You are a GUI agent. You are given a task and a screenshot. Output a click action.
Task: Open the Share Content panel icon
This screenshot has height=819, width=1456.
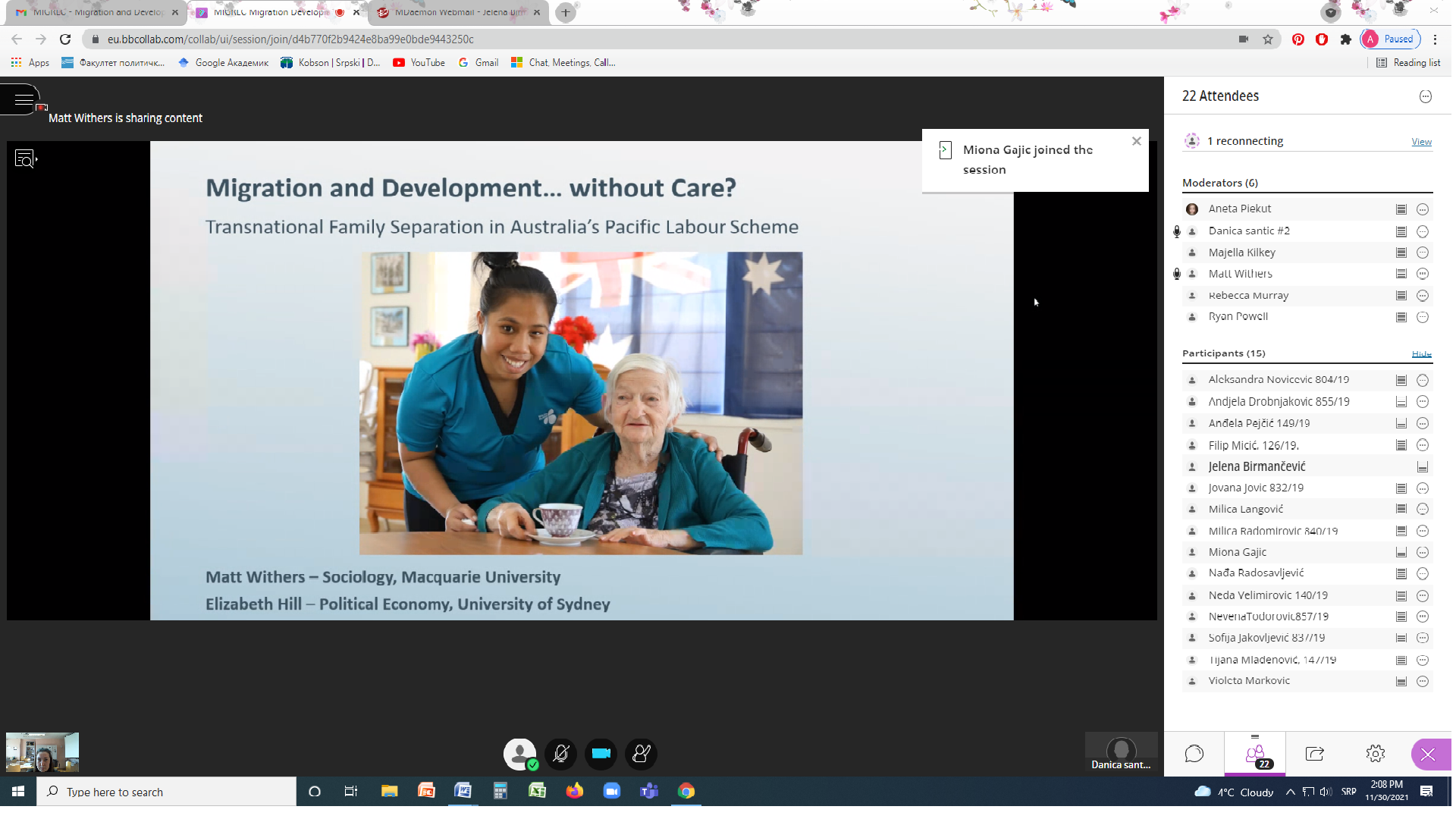tap(1315, 754)
